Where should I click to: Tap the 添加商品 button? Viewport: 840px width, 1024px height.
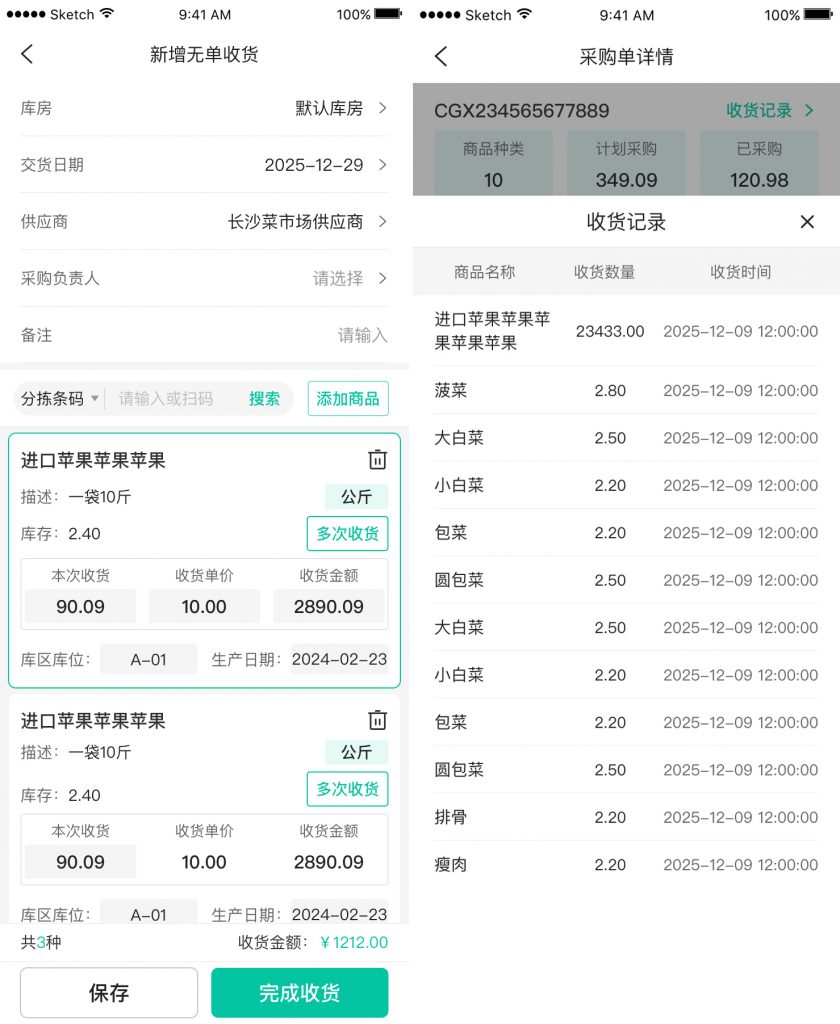347,399
